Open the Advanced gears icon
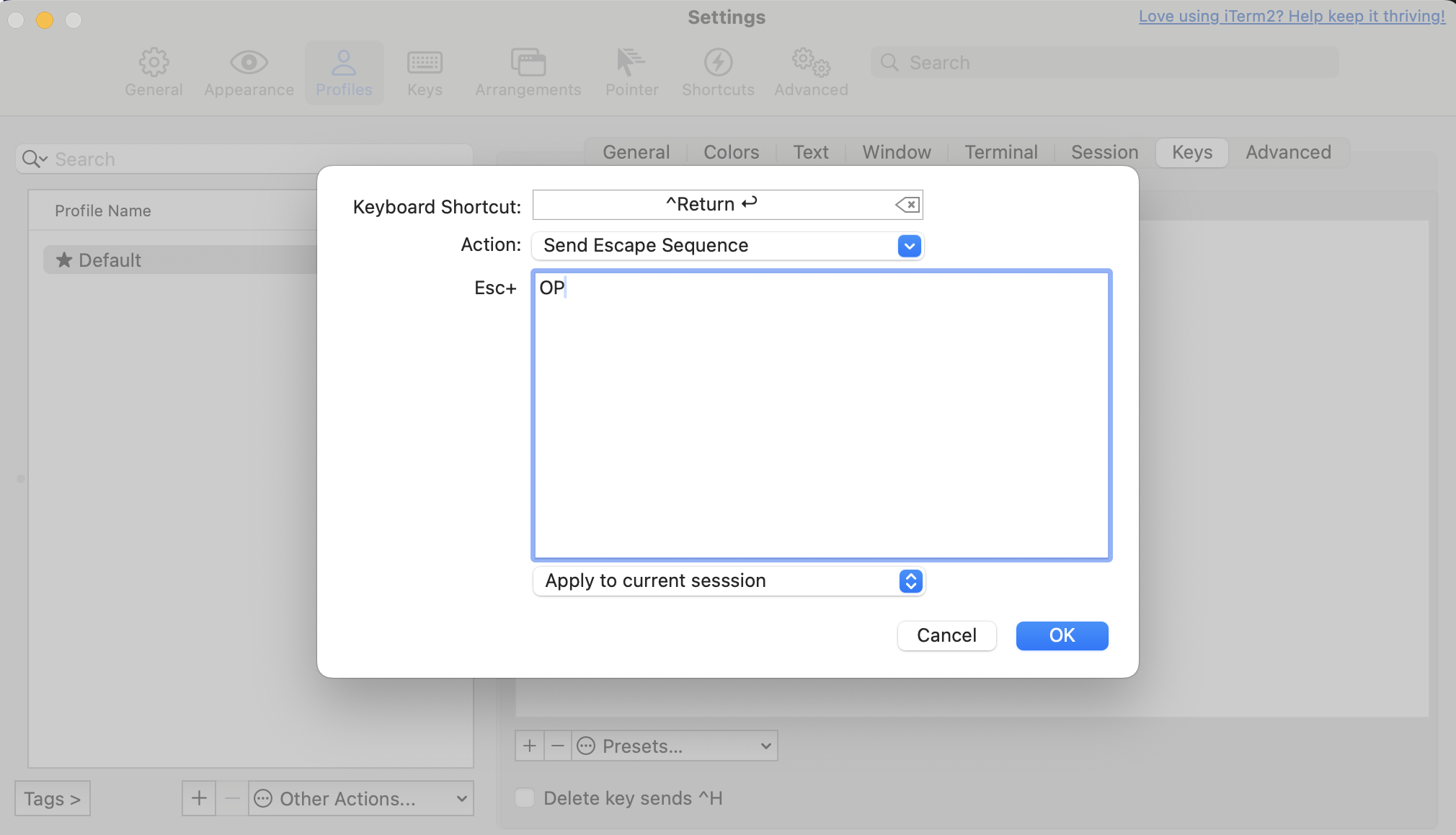 click(x=811, y=63)
